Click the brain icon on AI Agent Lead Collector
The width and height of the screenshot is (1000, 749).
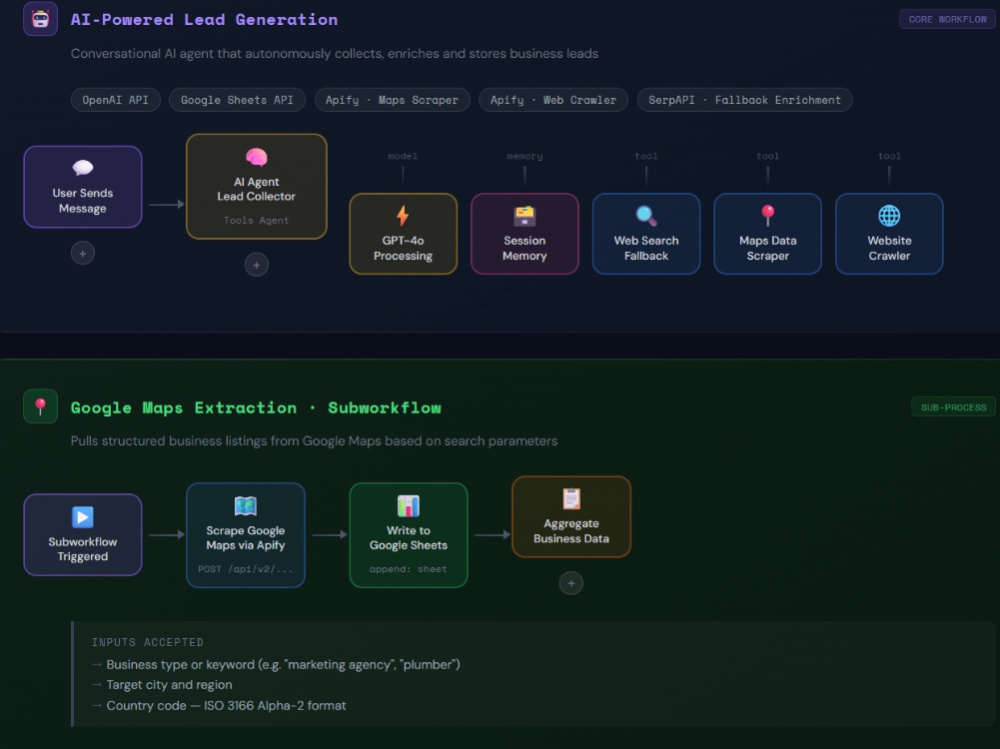256,157
